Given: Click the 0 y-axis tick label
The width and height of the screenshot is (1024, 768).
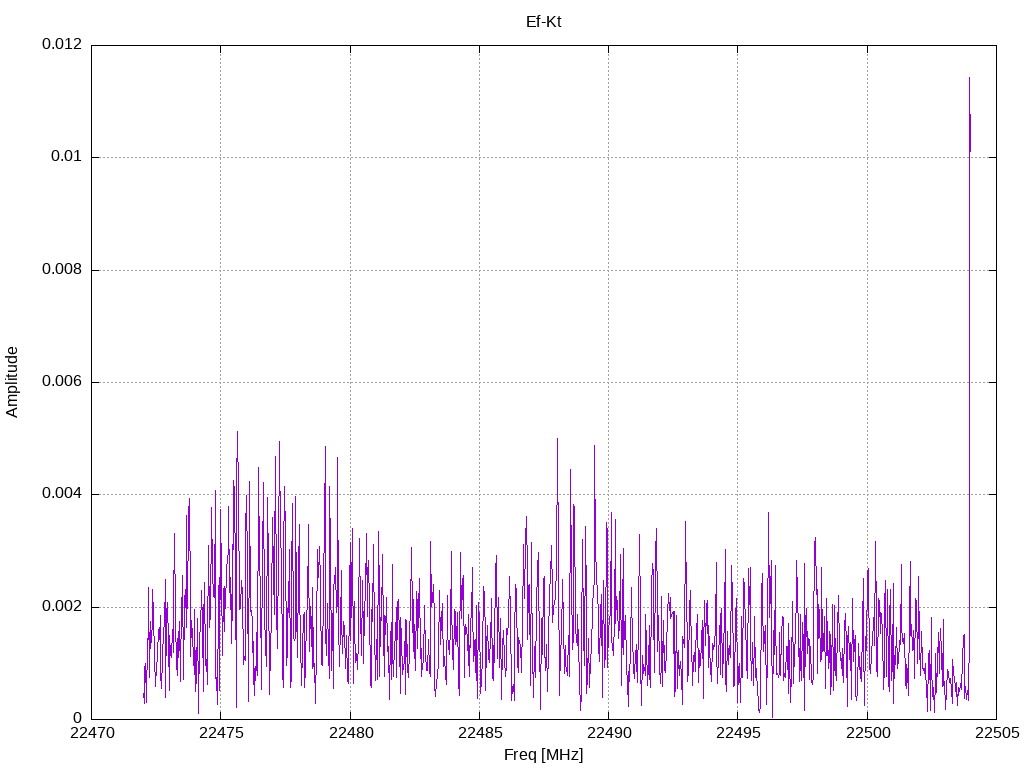Looking at the screenshot, I should (x=78, y=719).
